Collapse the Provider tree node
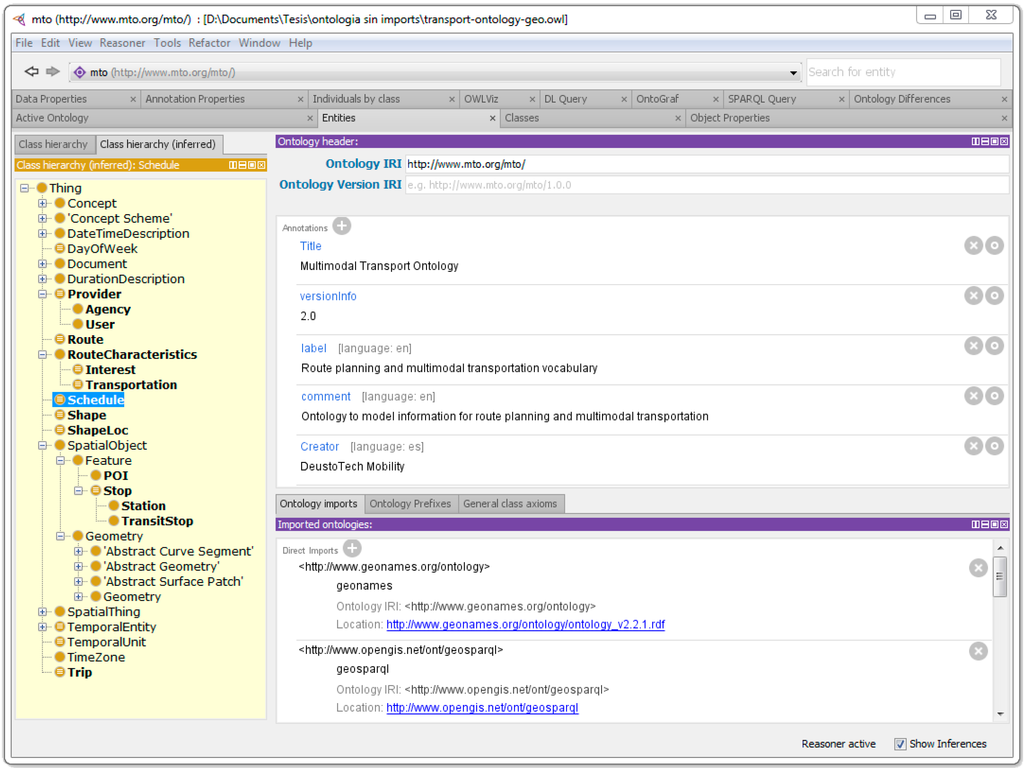Image resolution: width=1024 pixels, height=768 pixels. (43, 294)
